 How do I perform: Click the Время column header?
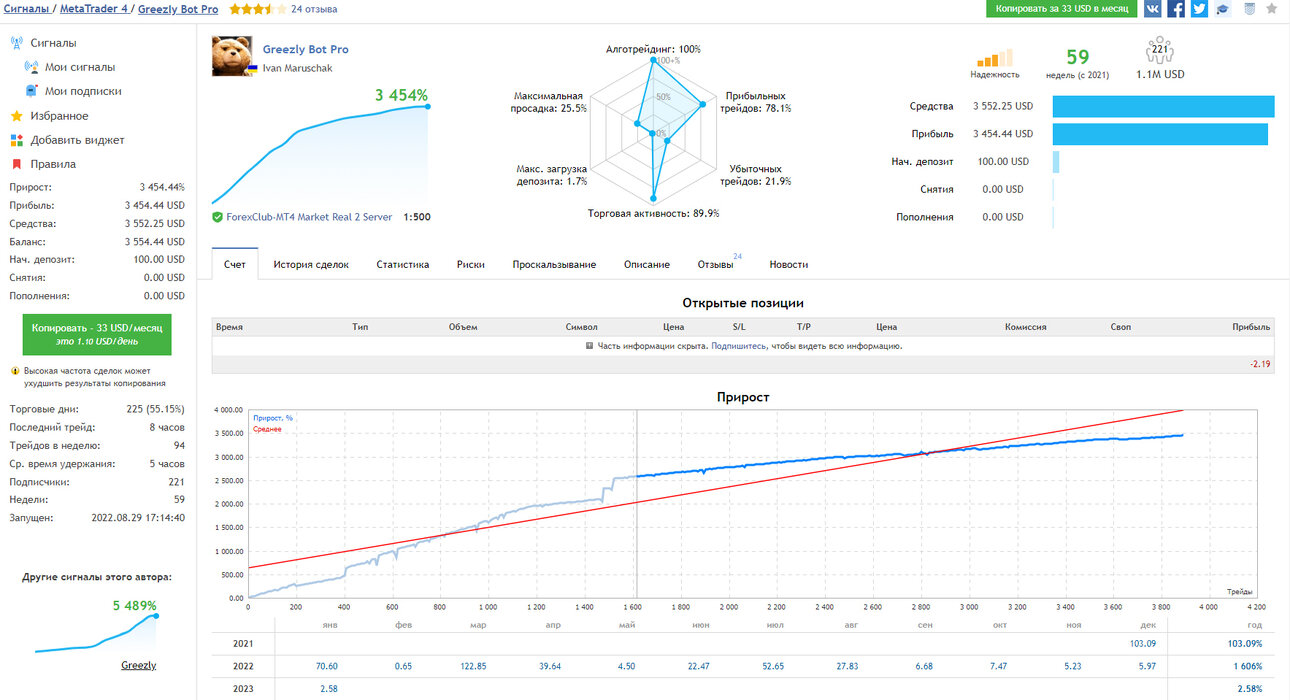229,327
